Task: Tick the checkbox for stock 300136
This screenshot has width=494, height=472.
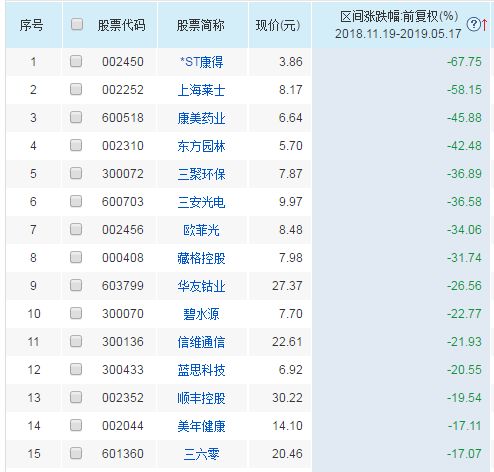Action: (x=76, y=341)
